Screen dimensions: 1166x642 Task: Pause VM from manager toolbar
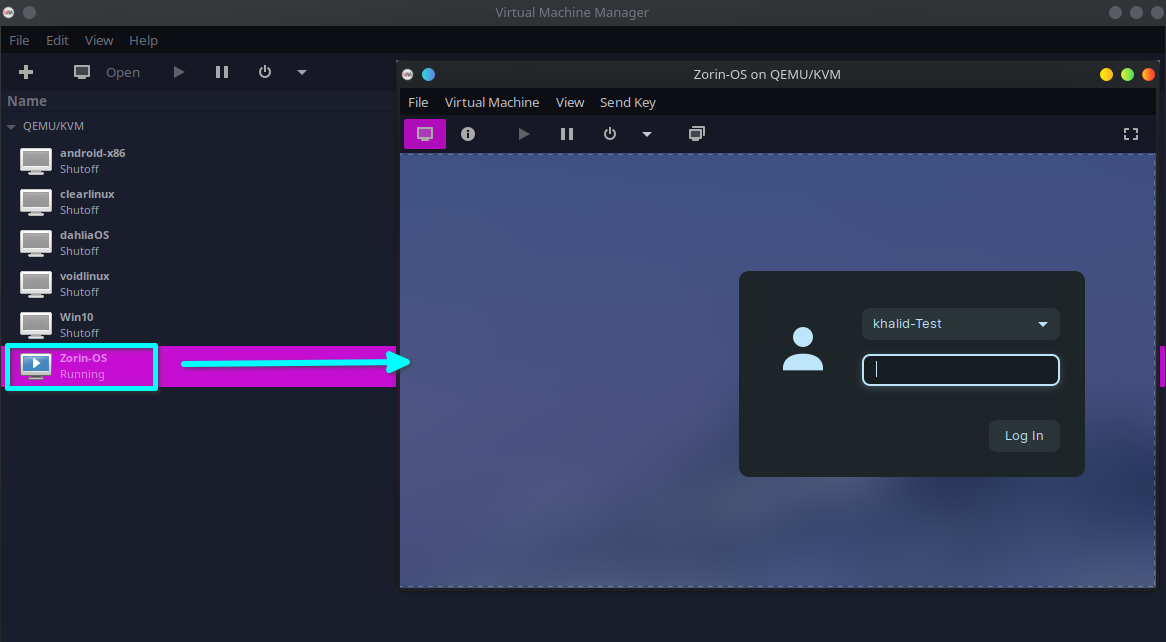[x=222, y=72]
